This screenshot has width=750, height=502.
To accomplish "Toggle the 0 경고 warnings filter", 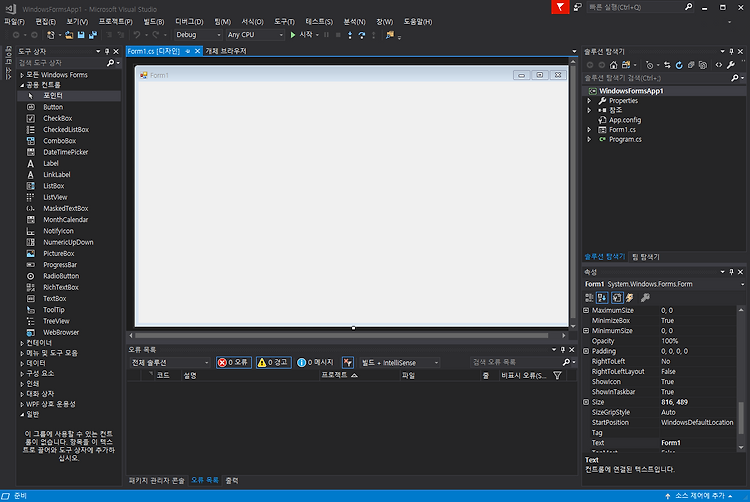I will click(x=273, y=362).
